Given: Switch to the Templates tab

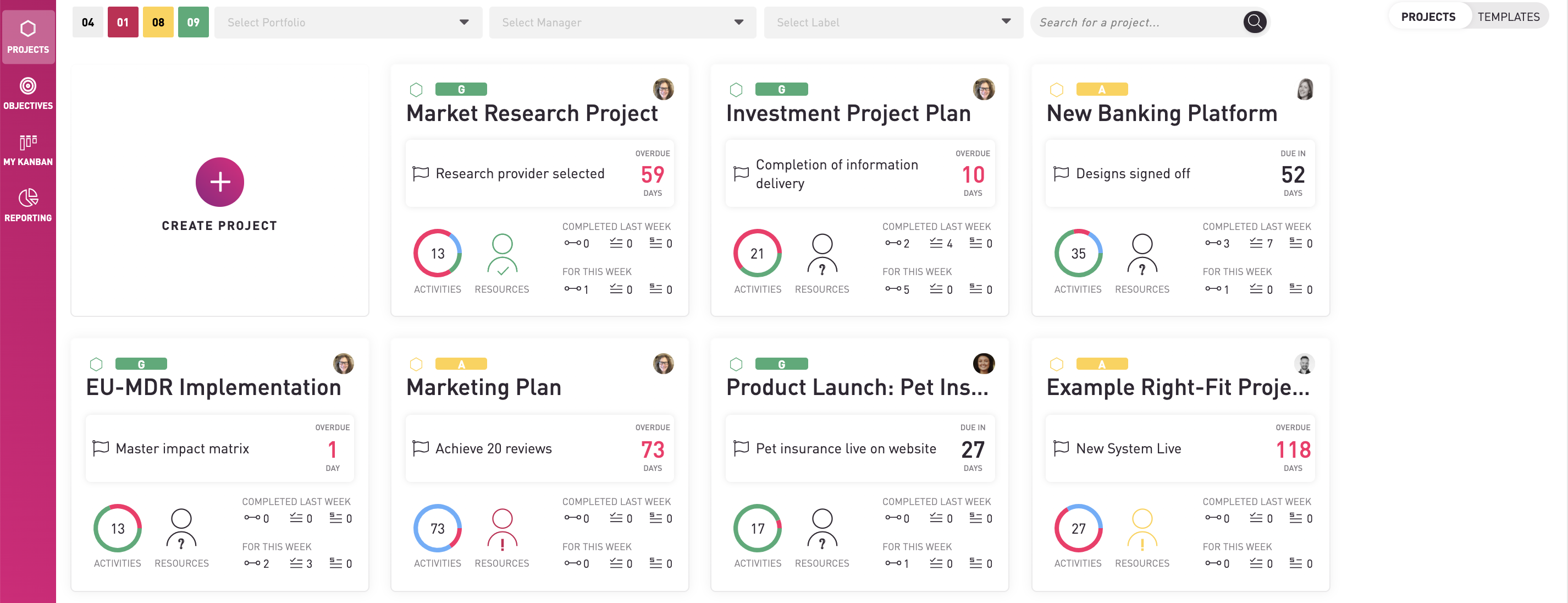Looking at the screenshot, I should coord(1508,17).
